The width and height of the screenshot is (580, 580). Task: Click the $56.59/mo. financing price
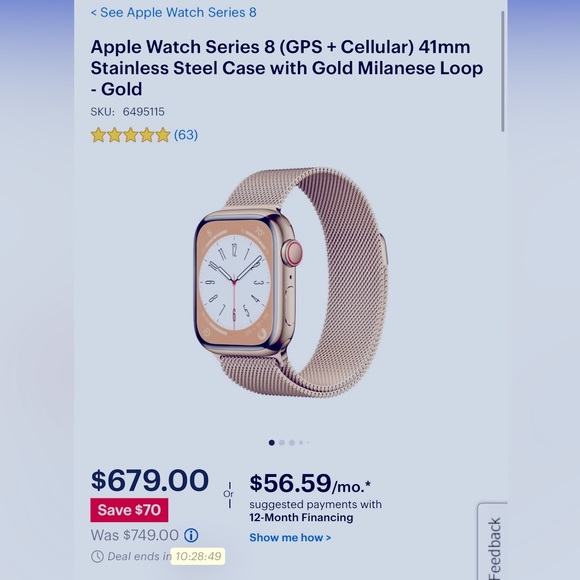click(310, 483)
